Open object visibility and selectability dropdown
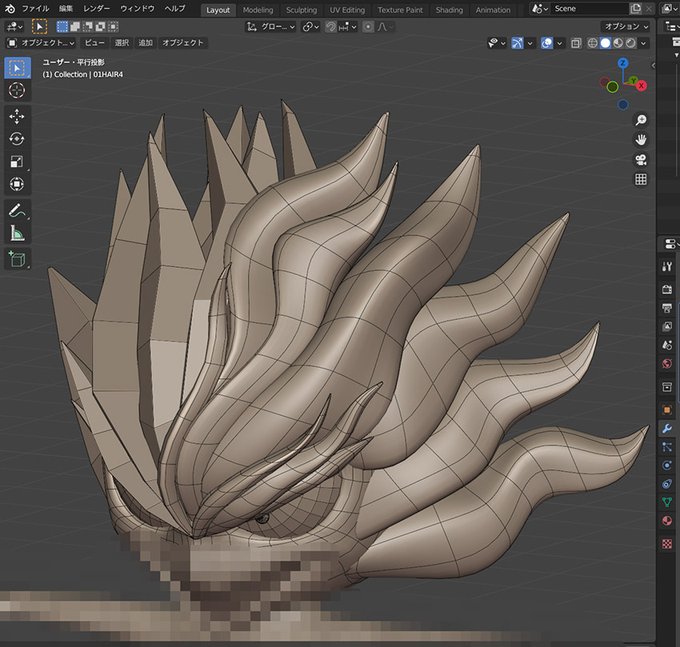This screenshot has height=647, width=680. (x=496, y=43)
